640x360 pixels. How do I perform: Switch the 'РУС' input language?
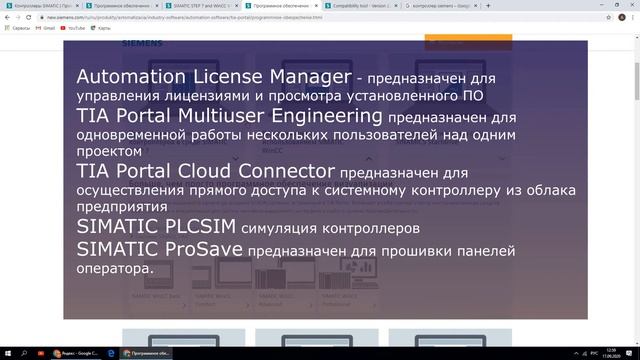pos(595,353)
